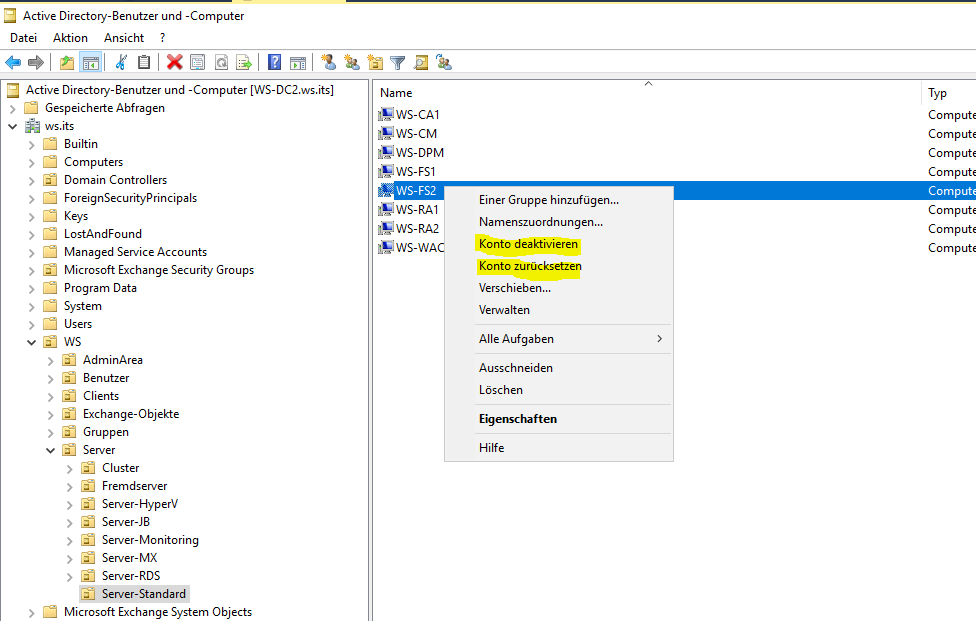Click the application icon in title bar
This screenshot has width=976, height=621.
coord(10,16)
